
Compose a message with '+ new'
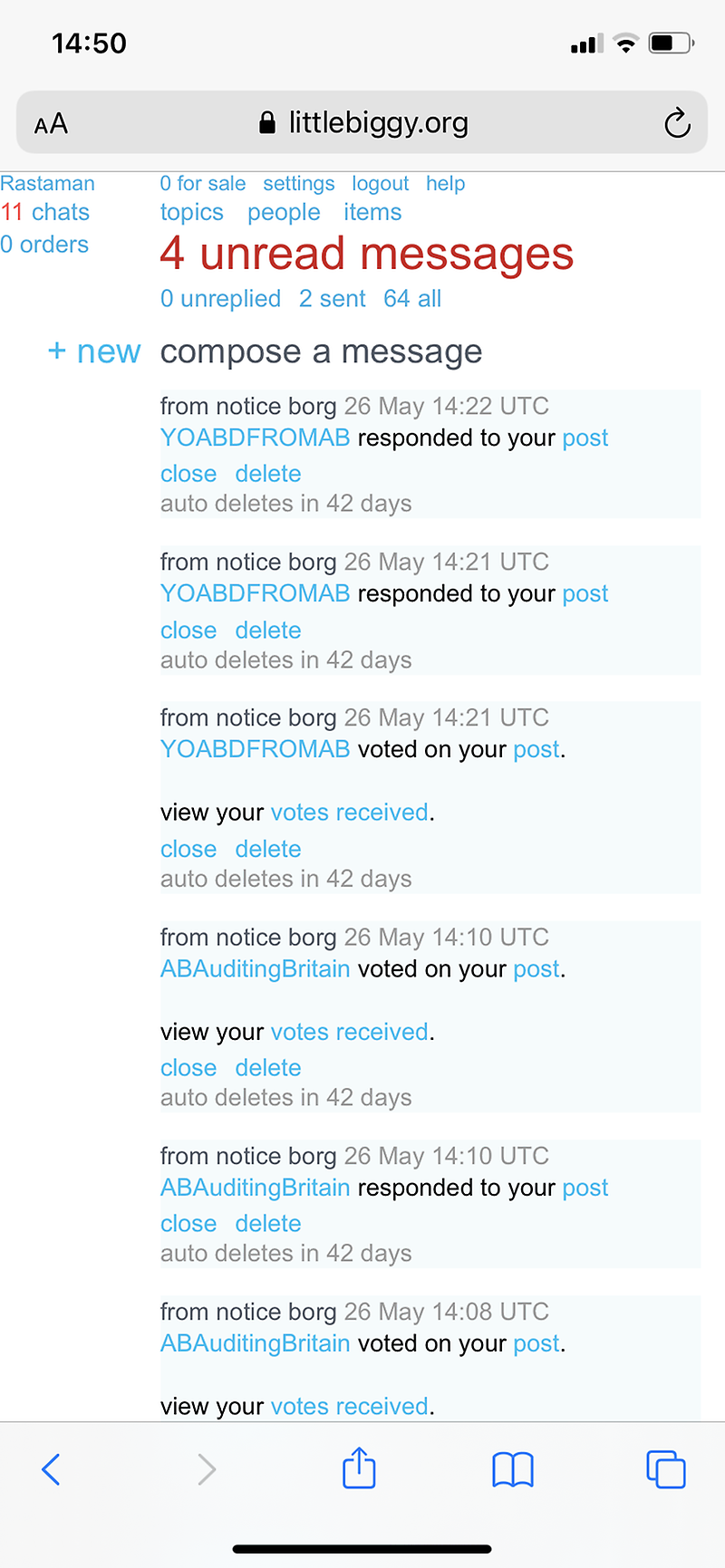[x=94, y=351]
